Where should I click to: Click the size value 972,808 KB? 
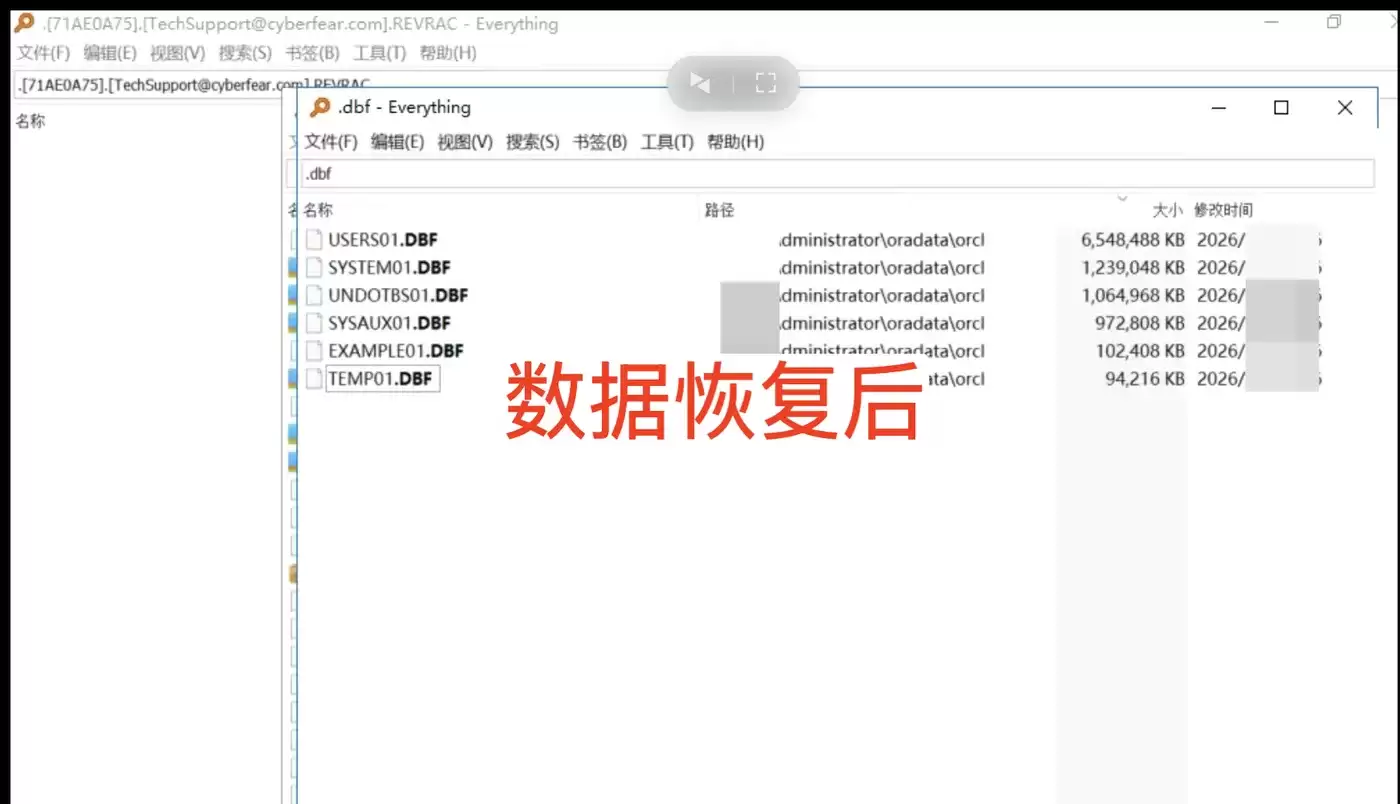tap(1140, 323)
